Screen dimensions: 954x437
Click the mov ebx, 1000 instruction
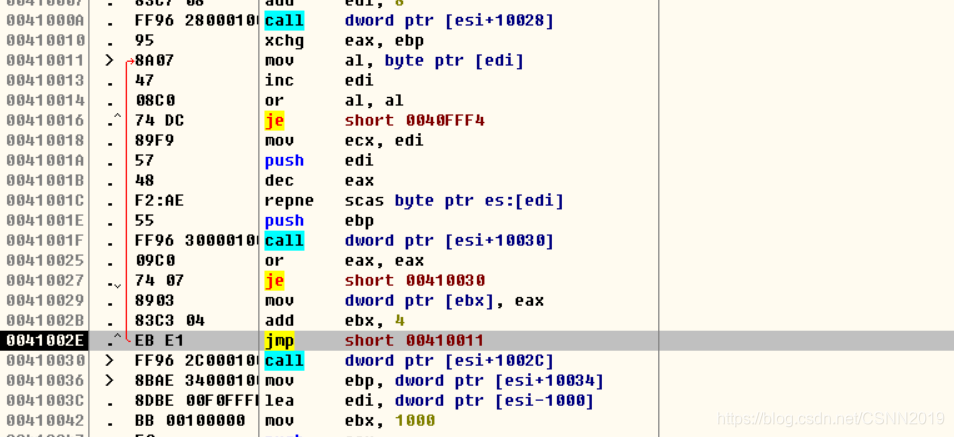click(x=350, y=421)
